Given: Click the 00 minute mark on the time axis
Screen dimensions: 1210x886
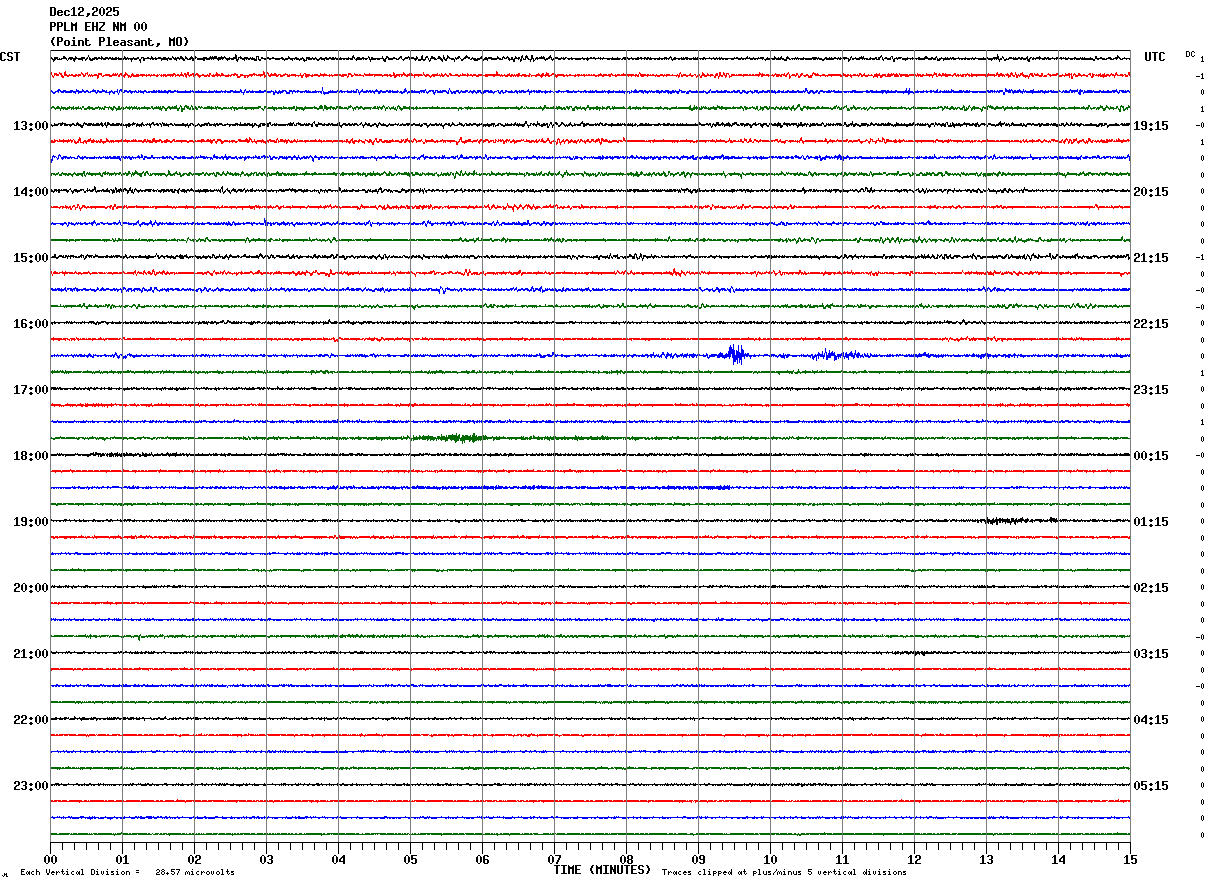Looking at the screenshot, I should [x=51, y=860].
